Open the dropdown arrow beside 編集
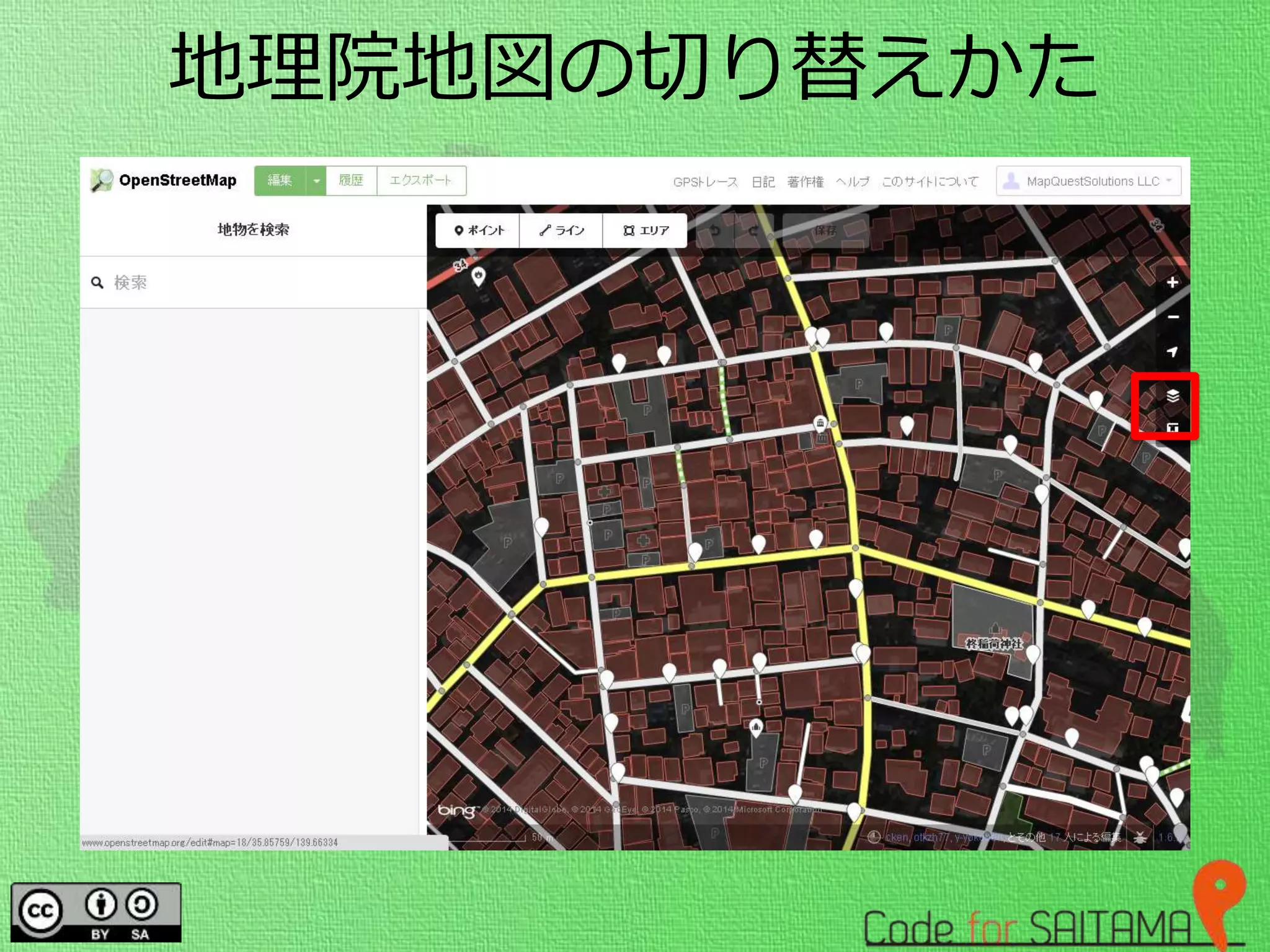1270x952 pixels. [x=316, y=180]
